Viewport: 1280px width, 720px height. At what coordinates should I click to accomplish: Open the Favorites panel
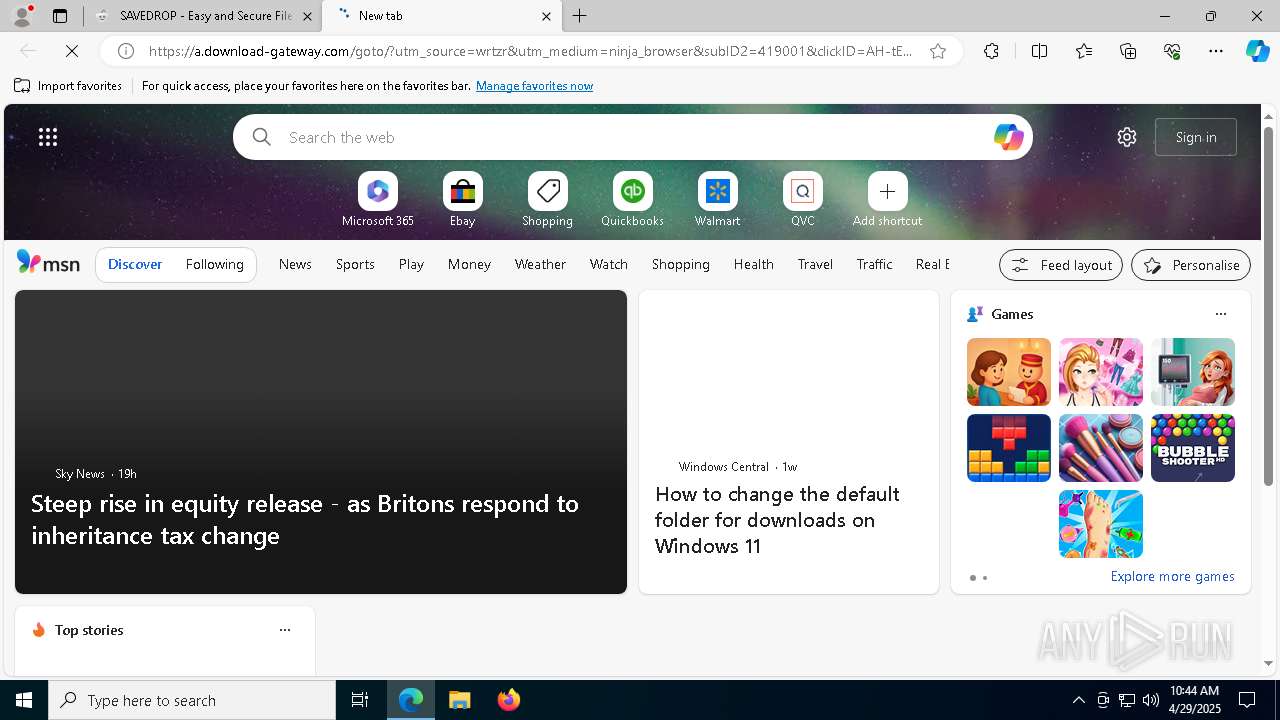1084,51
